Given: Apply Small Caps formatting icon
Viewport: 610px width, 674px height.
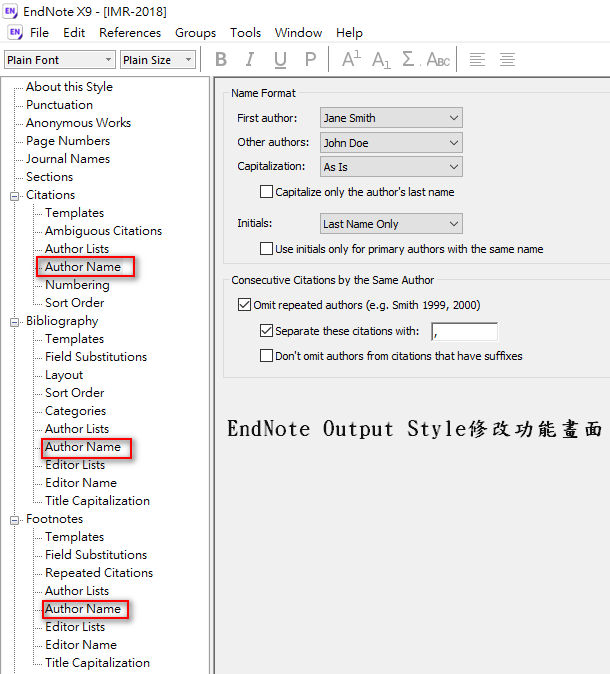Looking at the screenshot, I should (x=438, y=59).
